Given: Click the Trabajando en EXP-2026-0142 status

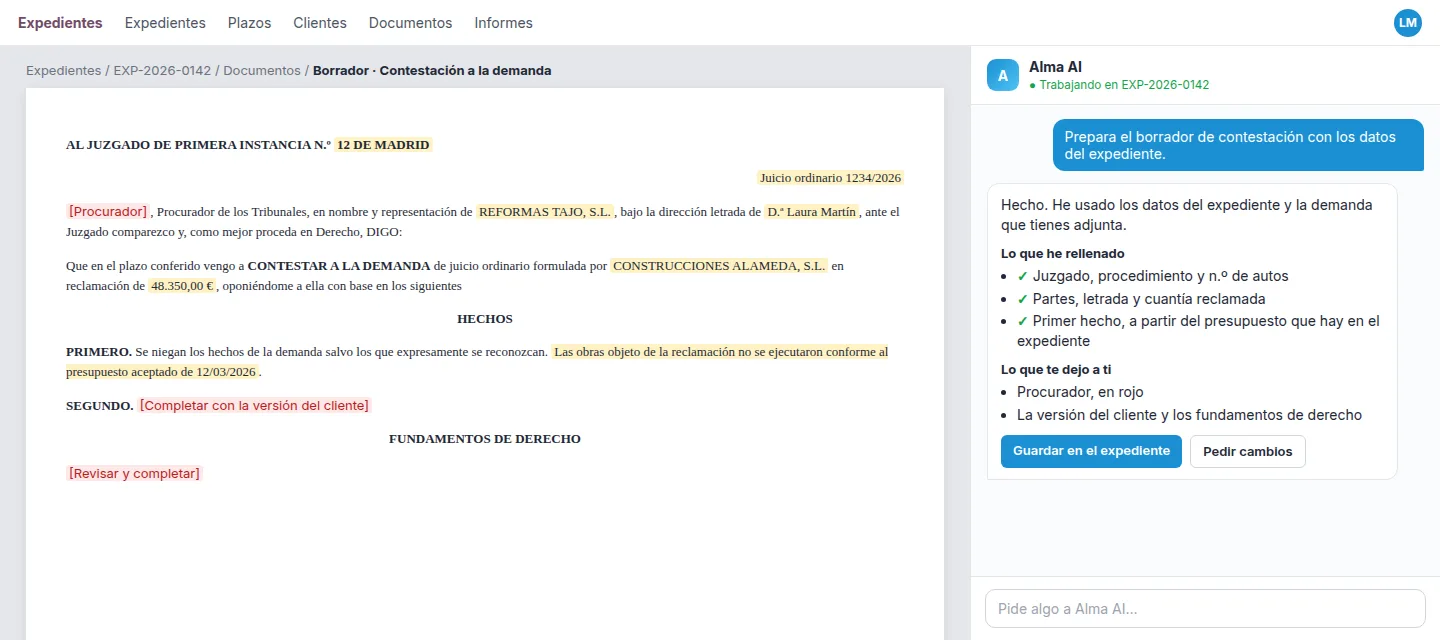Looking at the screenshot, I should (x=1119, y=85).
